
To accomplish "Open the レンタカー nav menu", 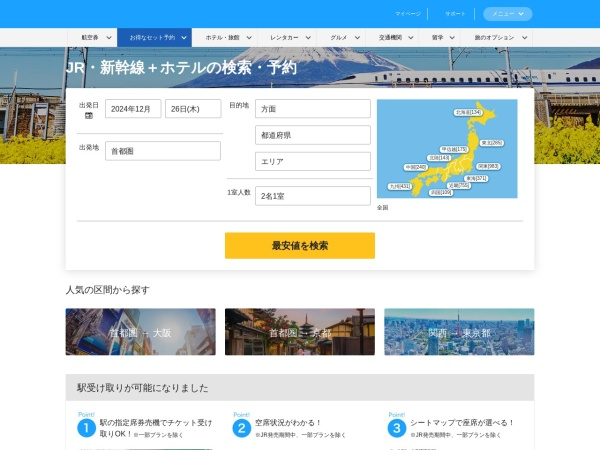I will coord(287,38).
